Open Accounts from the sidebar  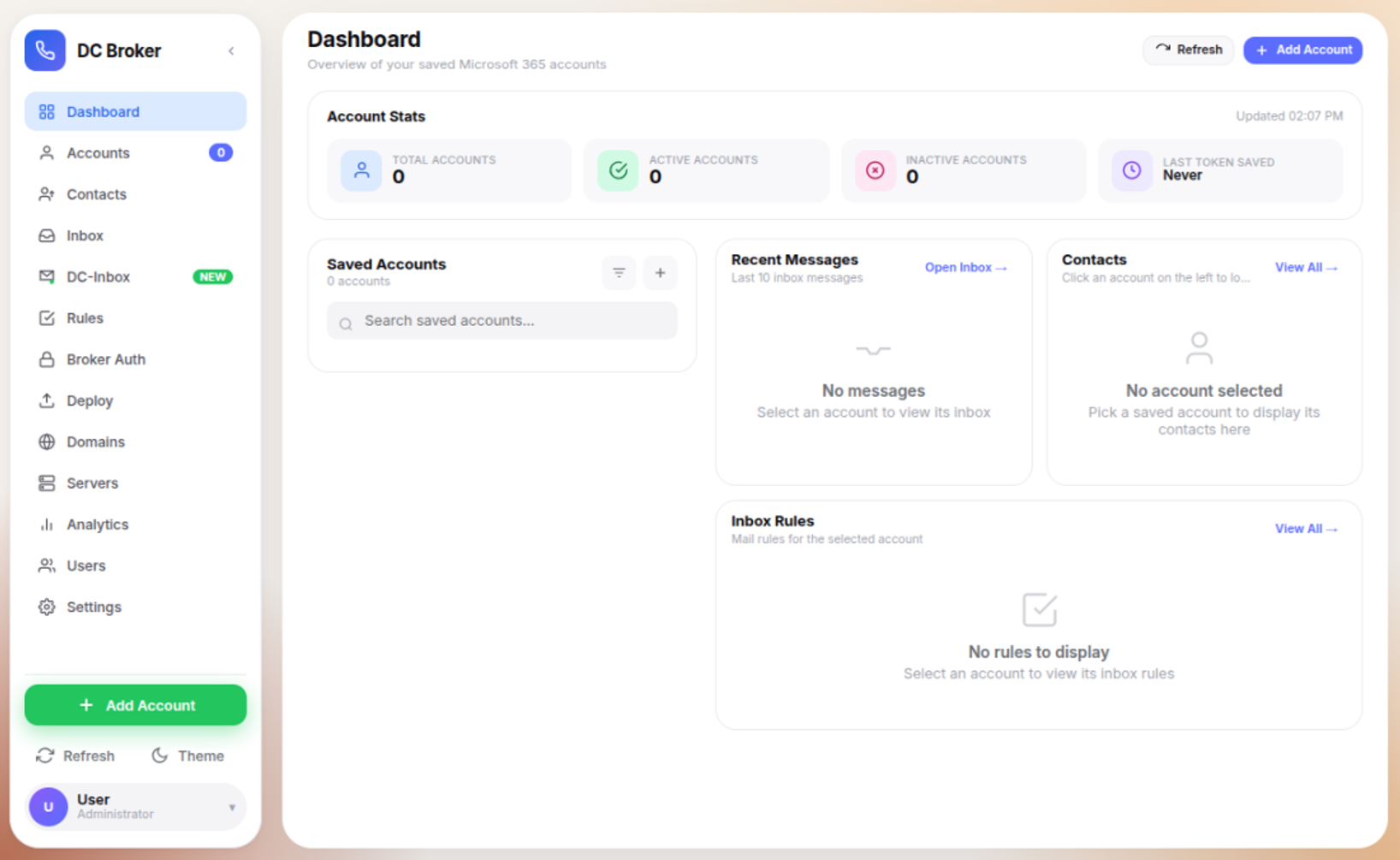pos(135,153)
